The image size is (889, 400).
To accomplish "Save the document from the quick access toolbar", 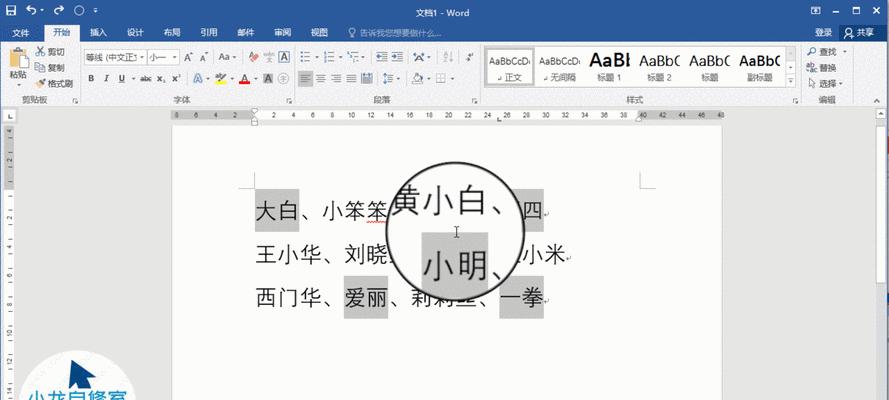I will 11,10.
